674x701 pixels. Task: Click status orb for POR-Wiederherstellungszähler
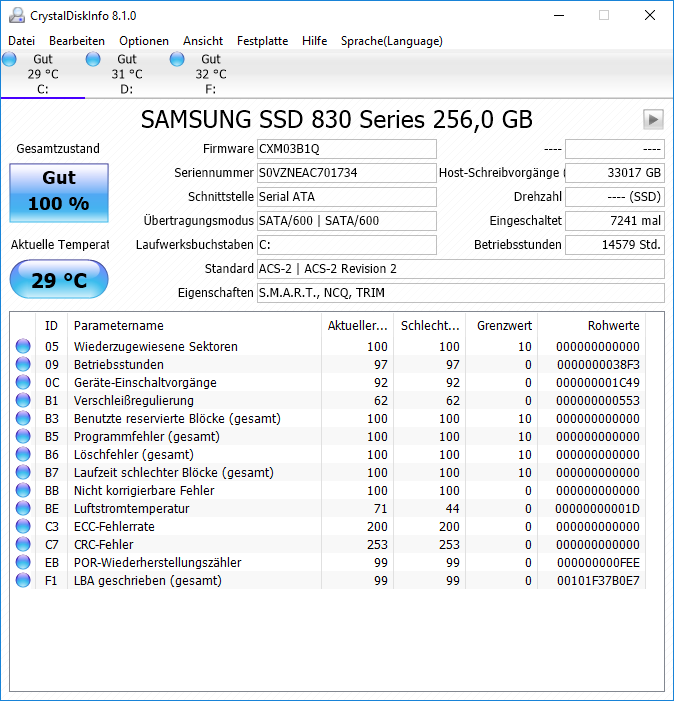click(x=23, y=562)
